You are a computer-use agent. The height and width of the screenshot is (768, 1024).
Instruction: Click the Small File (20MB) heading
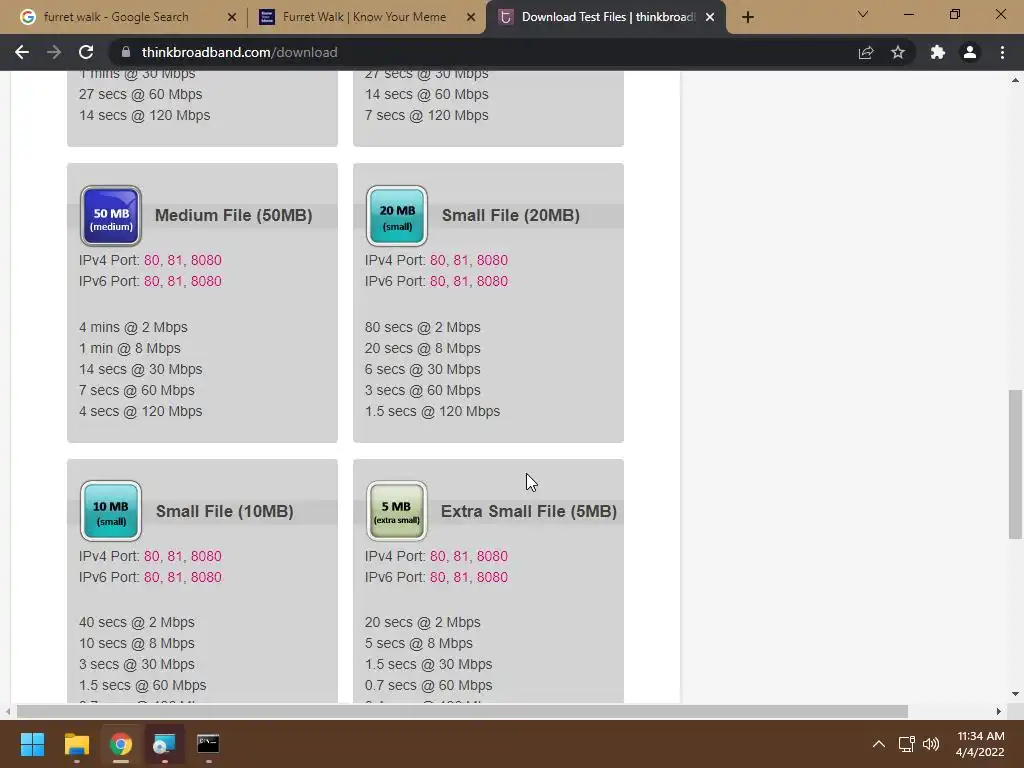pyautogui.click(x=511, y=216)
